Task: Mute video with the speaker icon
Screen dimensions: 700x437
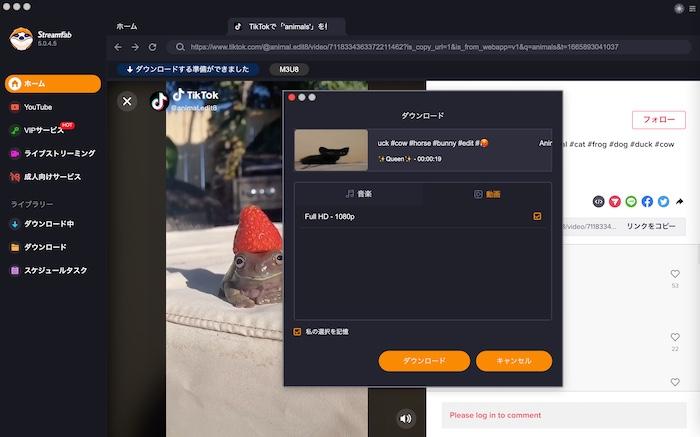Action: click(405, 418)
